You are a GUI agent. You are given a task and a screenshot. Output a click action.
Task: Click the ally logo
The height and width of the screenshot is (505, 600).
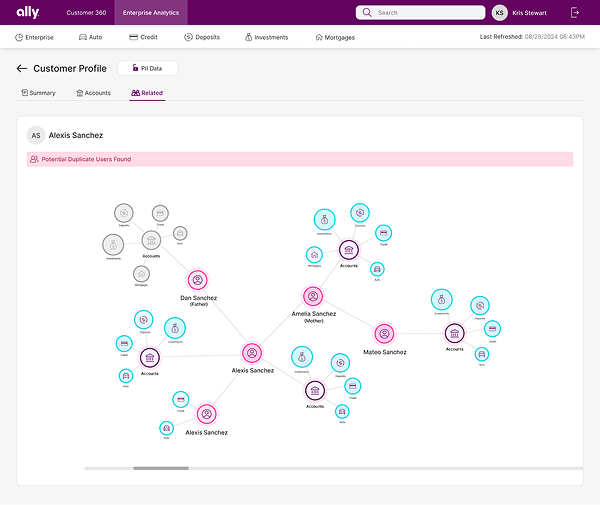(28, 12)
